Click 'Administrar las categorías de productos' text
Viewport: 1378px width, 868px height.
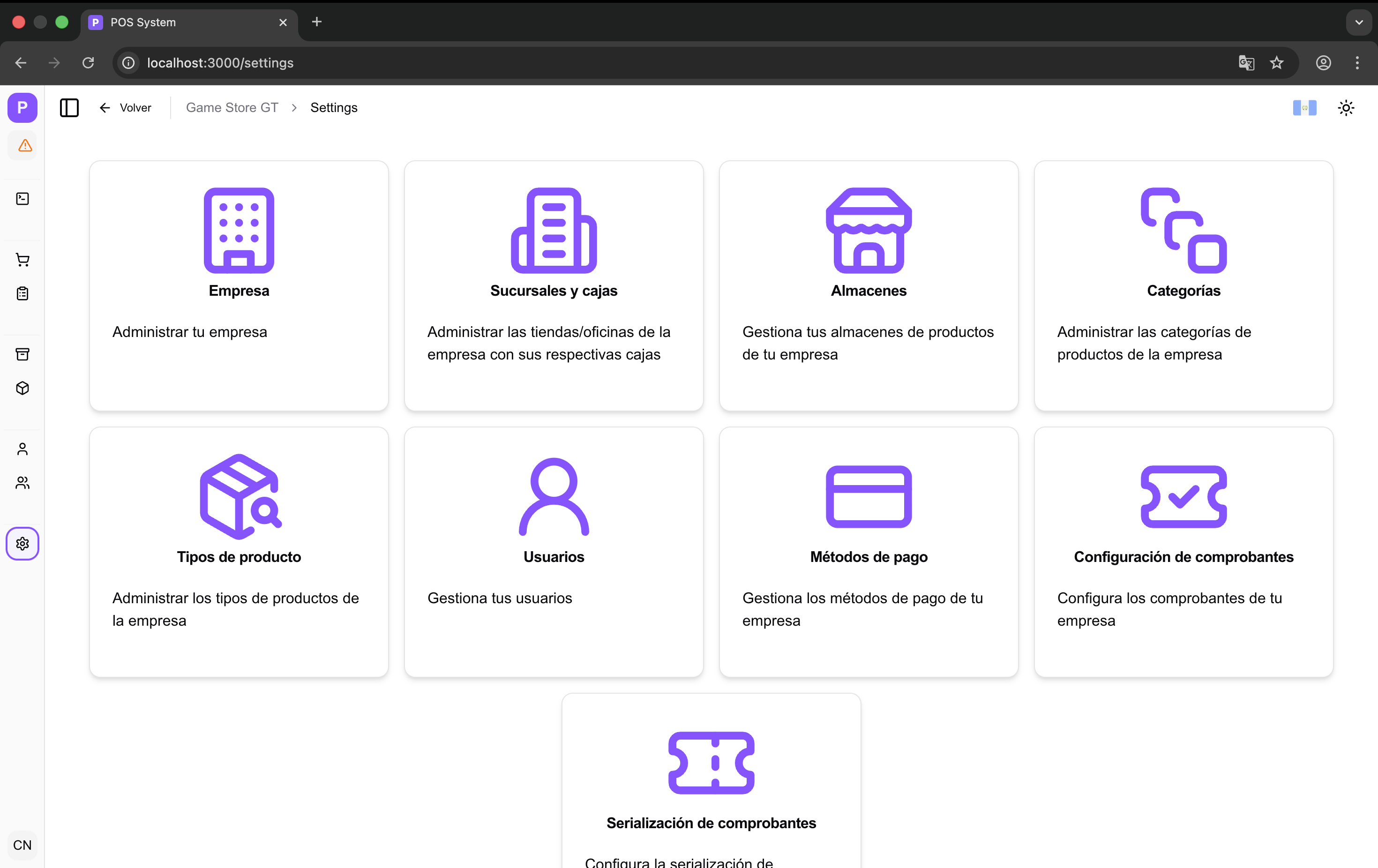click(x=1153, y=343)
